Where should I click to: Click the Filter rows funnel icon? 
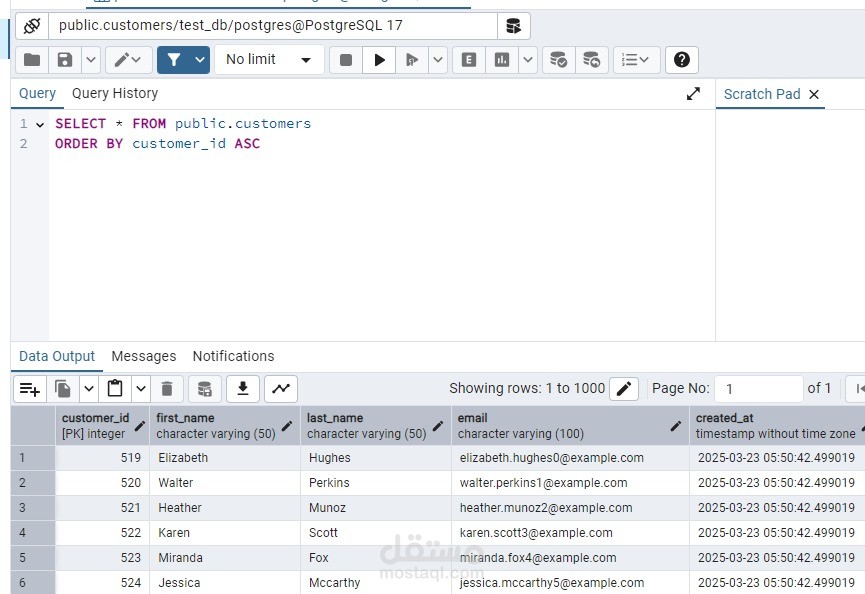(x=174, y=60)
